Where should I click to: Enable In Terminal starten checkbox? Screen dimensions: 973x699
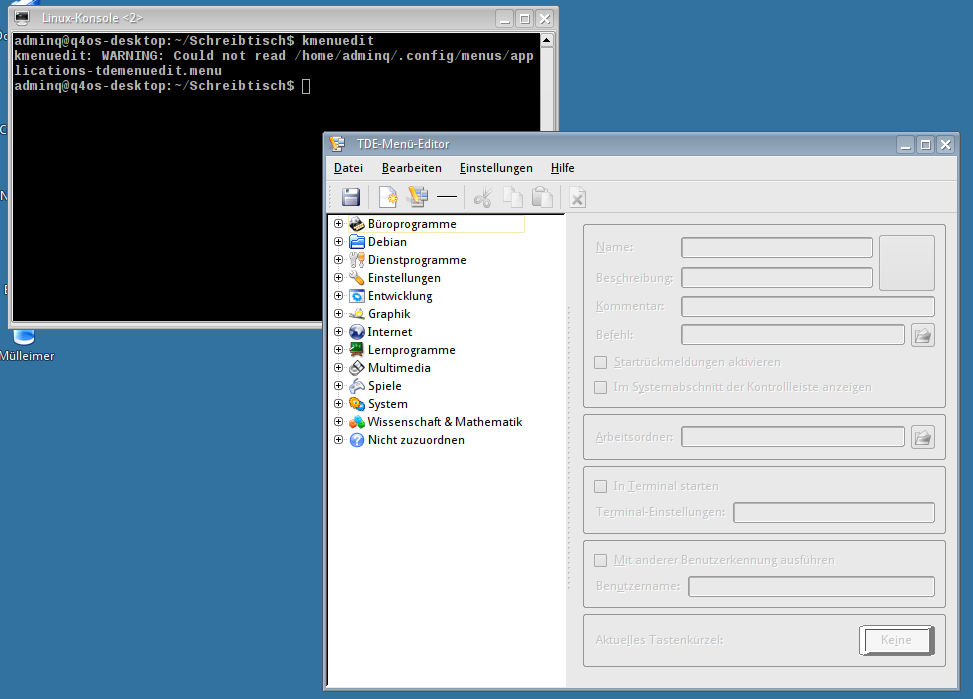pyautogui.click(x=600, y=486)
